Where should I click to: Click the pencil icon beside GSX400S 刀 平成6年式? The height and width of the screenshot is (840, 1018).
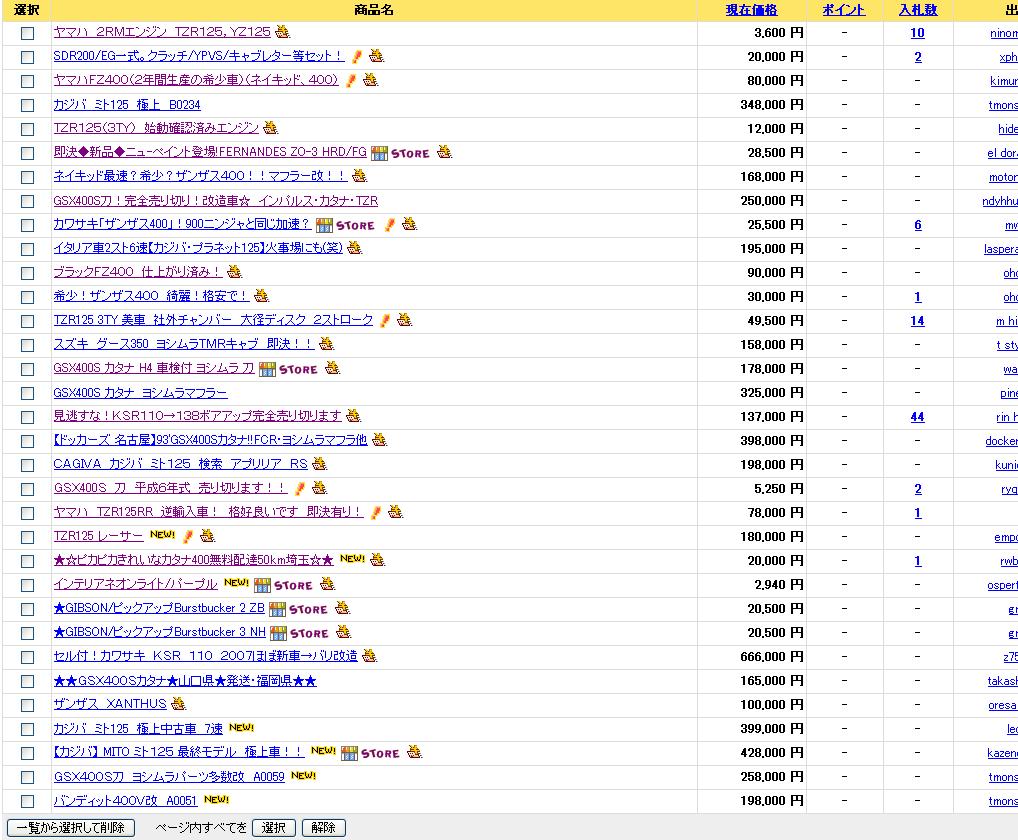point(299,489)
